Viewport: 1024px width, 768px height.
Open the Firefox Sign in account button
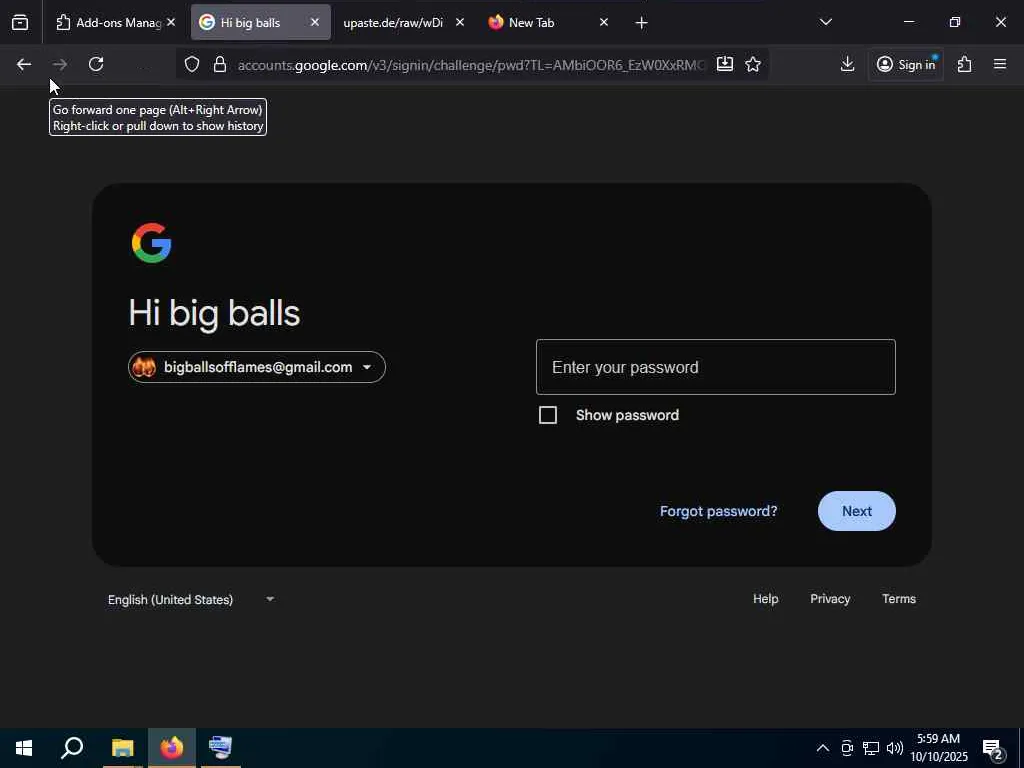[906, 64]
